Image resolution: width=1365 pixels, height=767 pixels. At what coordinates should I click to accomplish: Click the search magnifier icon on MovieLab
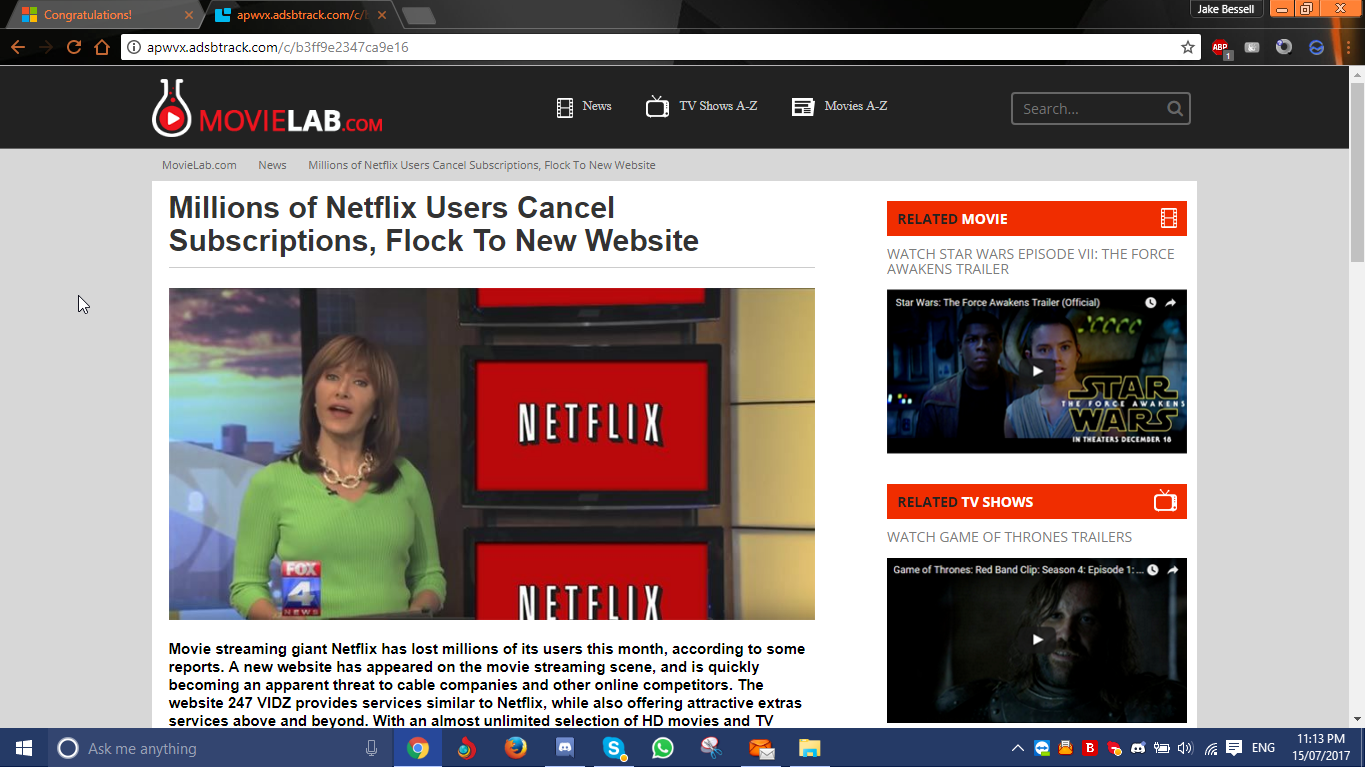[x=1175, y=109]
